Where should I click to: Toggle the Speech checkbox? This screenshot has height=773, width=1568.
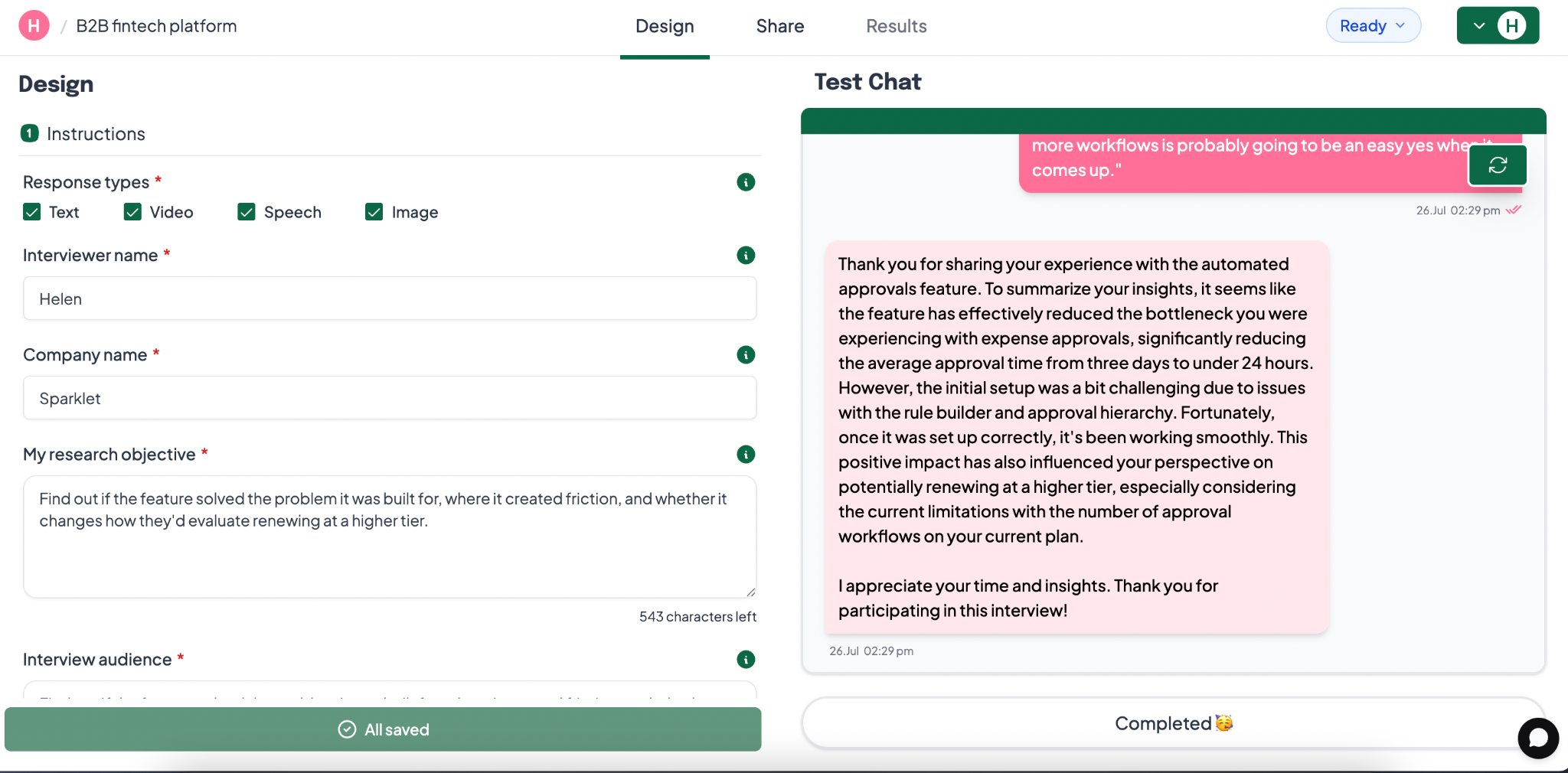tap(247, 212)
